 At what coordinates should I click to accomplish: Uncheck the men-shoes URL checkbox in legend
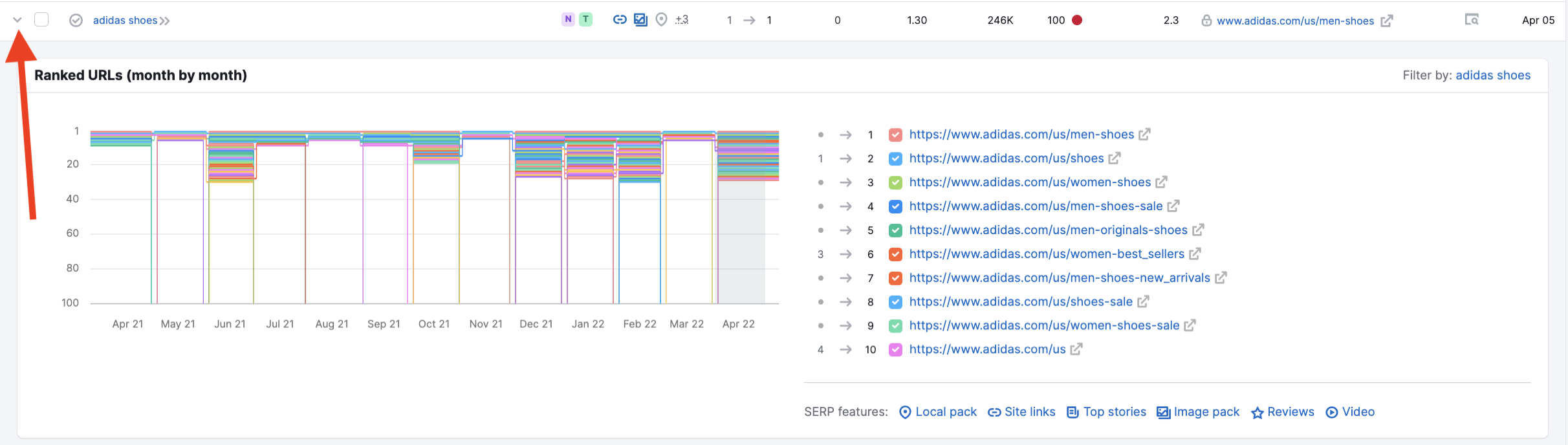(x=895, y=135)
